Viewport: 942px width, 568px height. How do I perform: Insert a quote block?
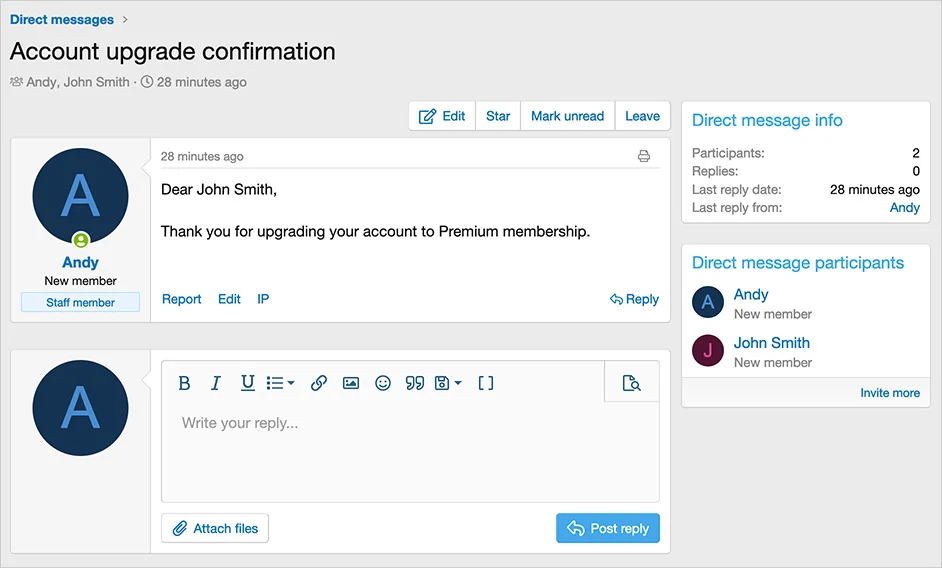coord(414,383)
